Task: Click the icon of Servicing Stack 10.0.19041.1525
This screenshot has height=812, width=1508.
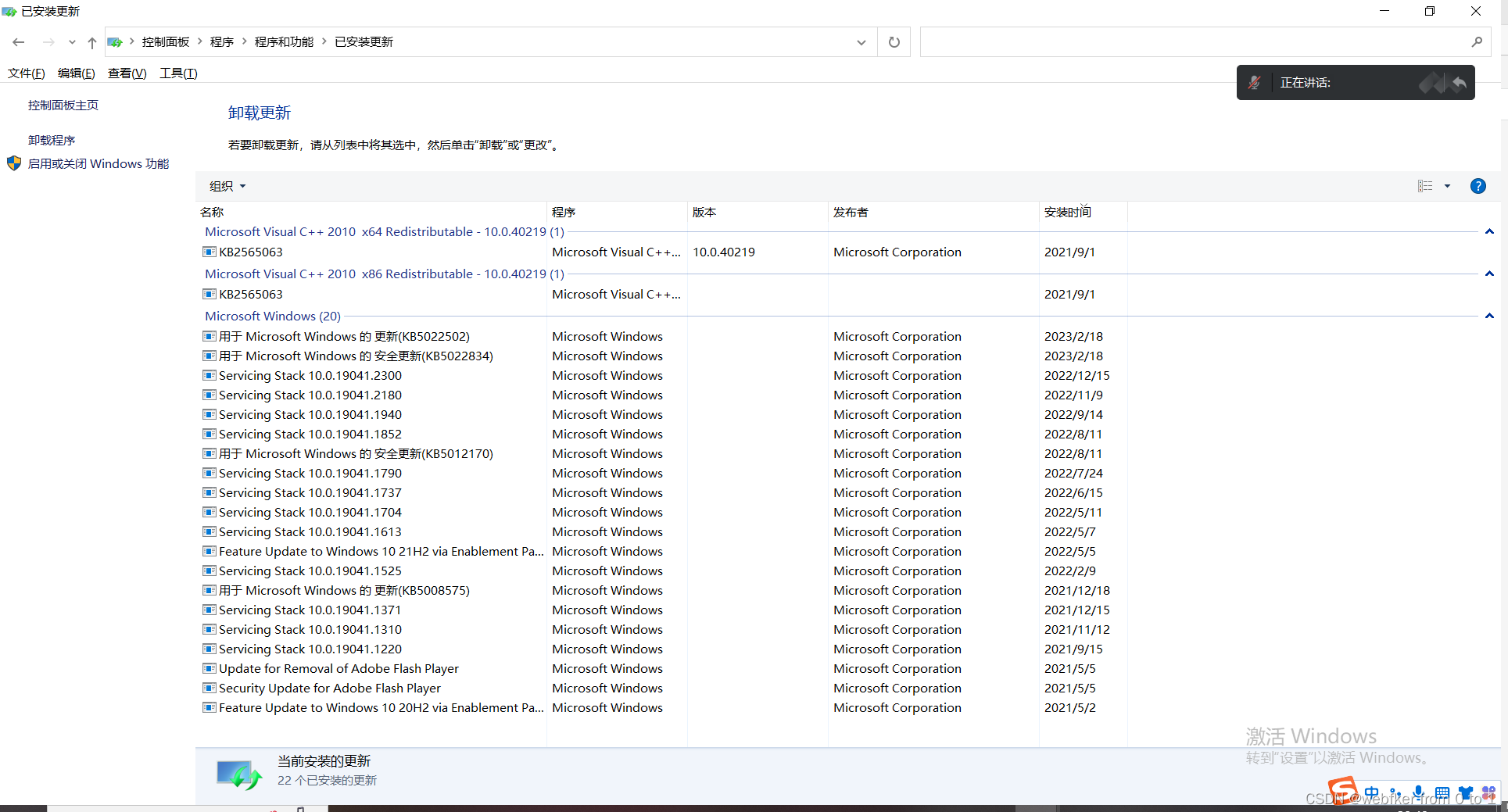Action: (209, 571)
